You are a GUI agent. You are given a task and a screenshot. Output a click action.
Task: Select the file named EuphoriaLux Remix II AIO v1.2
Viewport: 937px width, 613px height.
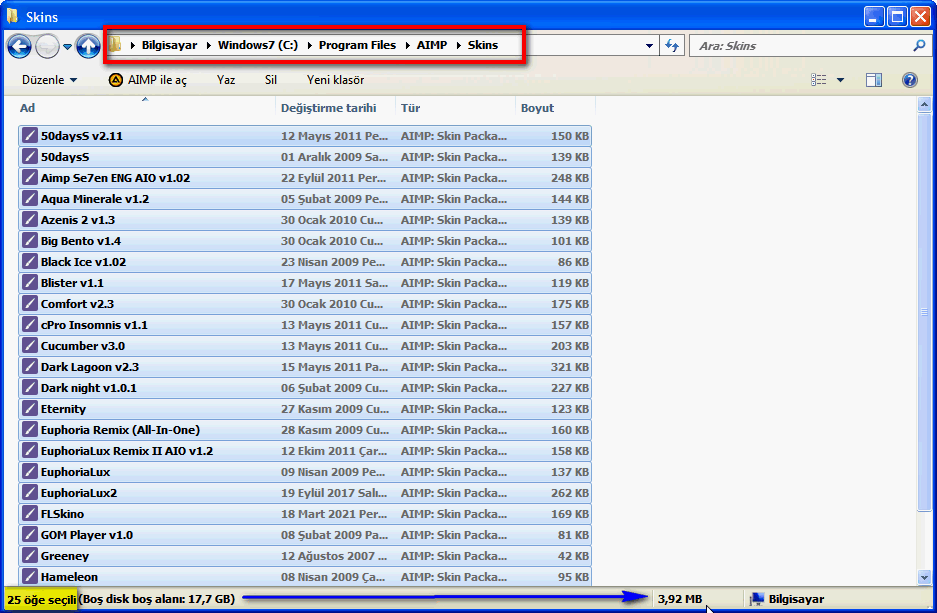click(x=127, y=451)
